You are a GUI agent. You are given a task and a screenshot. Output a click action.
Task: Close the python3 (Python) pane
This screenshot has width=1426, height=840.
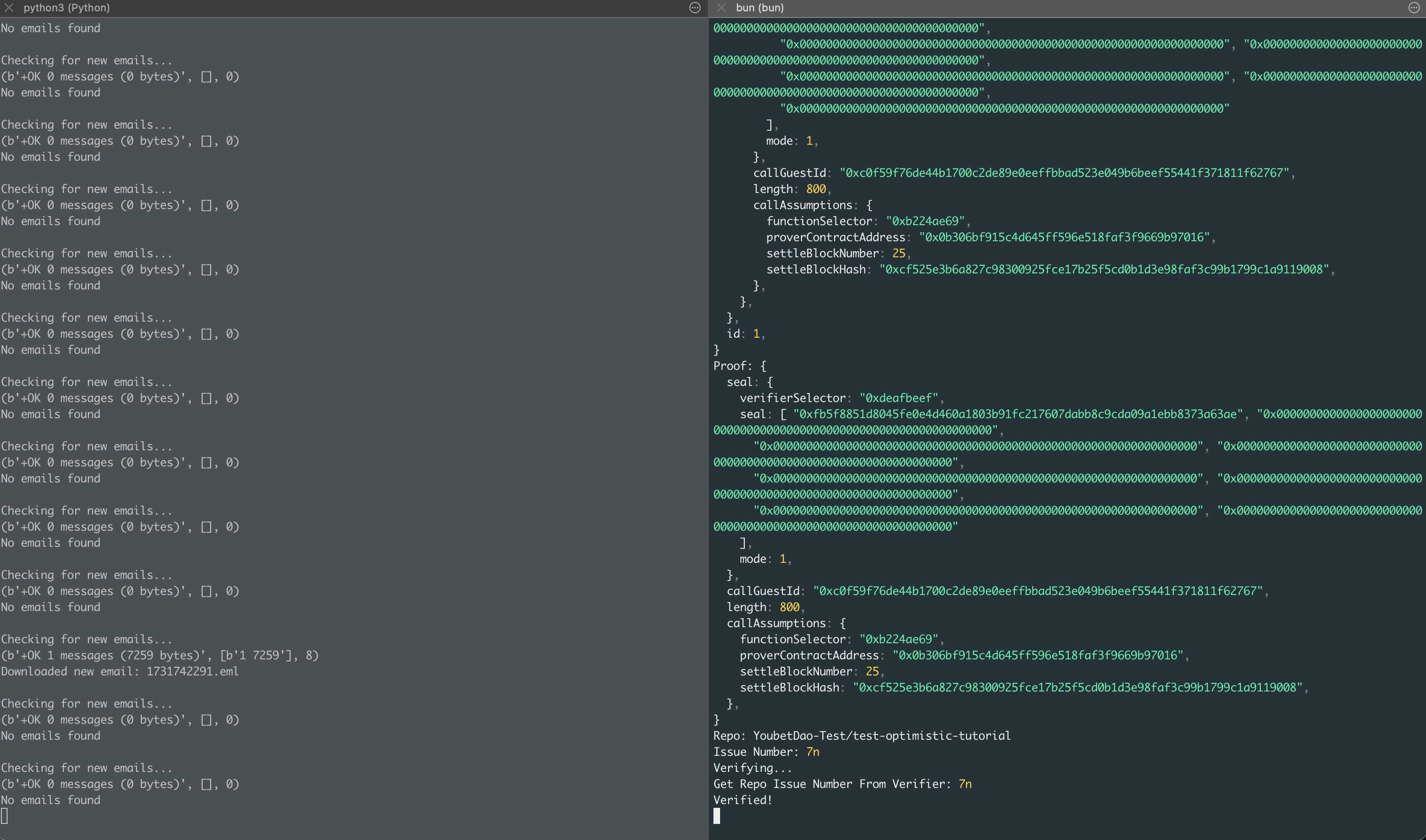(x=9, y=8)
